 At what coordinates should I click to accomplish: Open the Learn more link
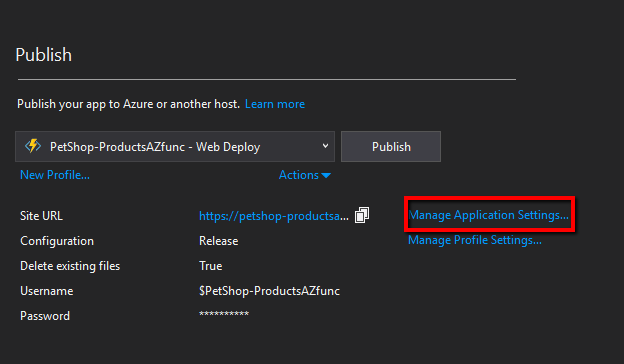(275, 104)
